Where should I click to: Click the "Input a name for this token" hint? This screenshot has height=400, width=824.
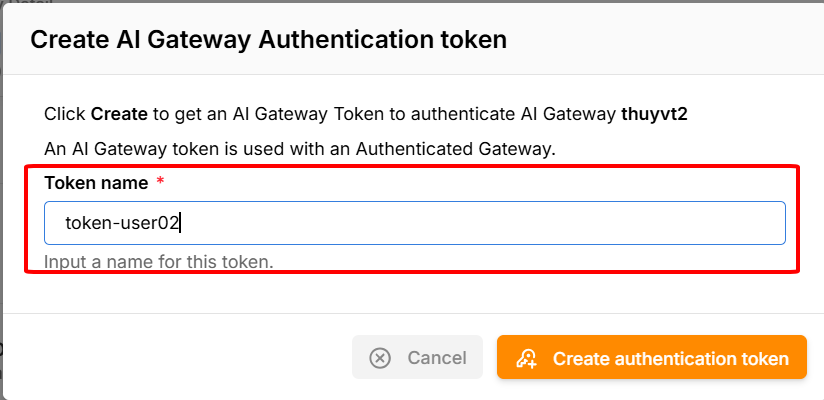(159, 262)
